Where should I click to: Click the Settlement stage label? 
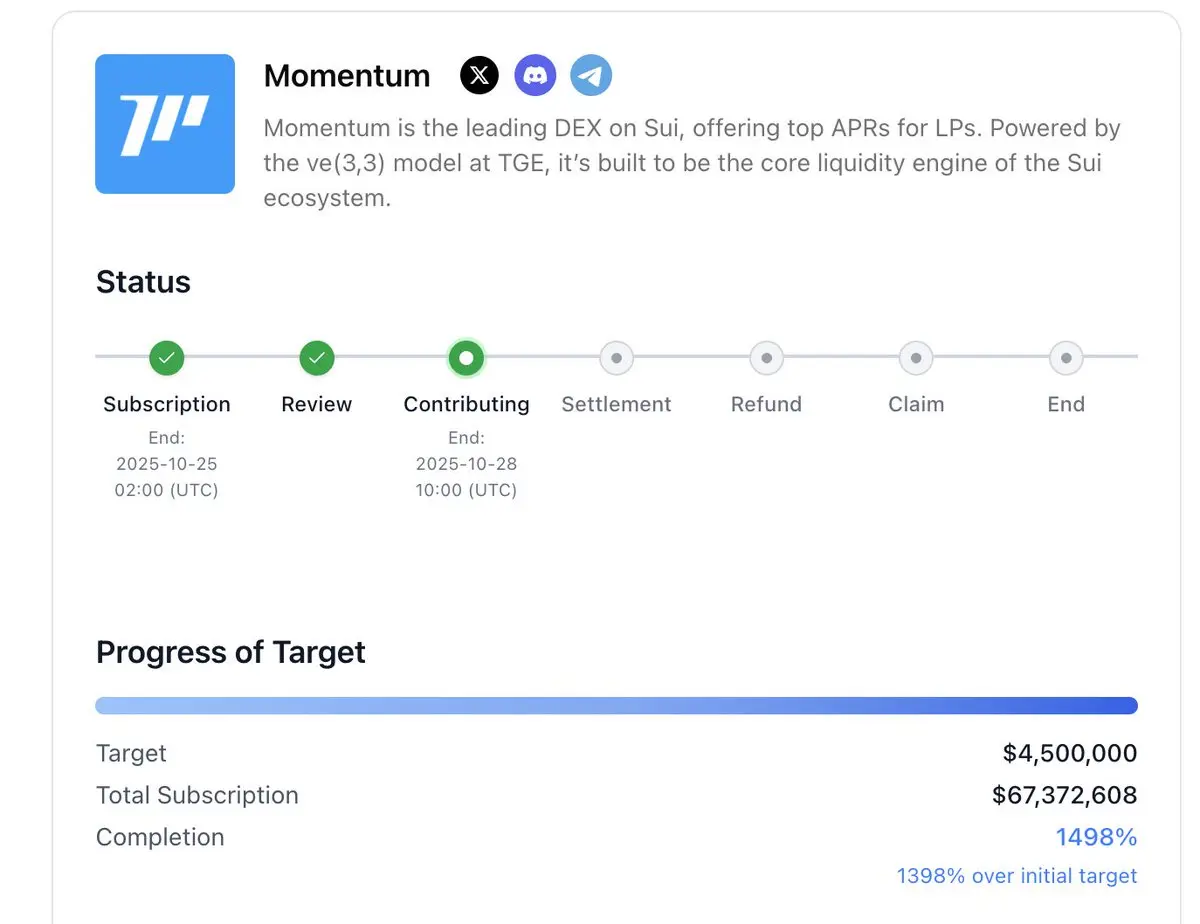616,404
